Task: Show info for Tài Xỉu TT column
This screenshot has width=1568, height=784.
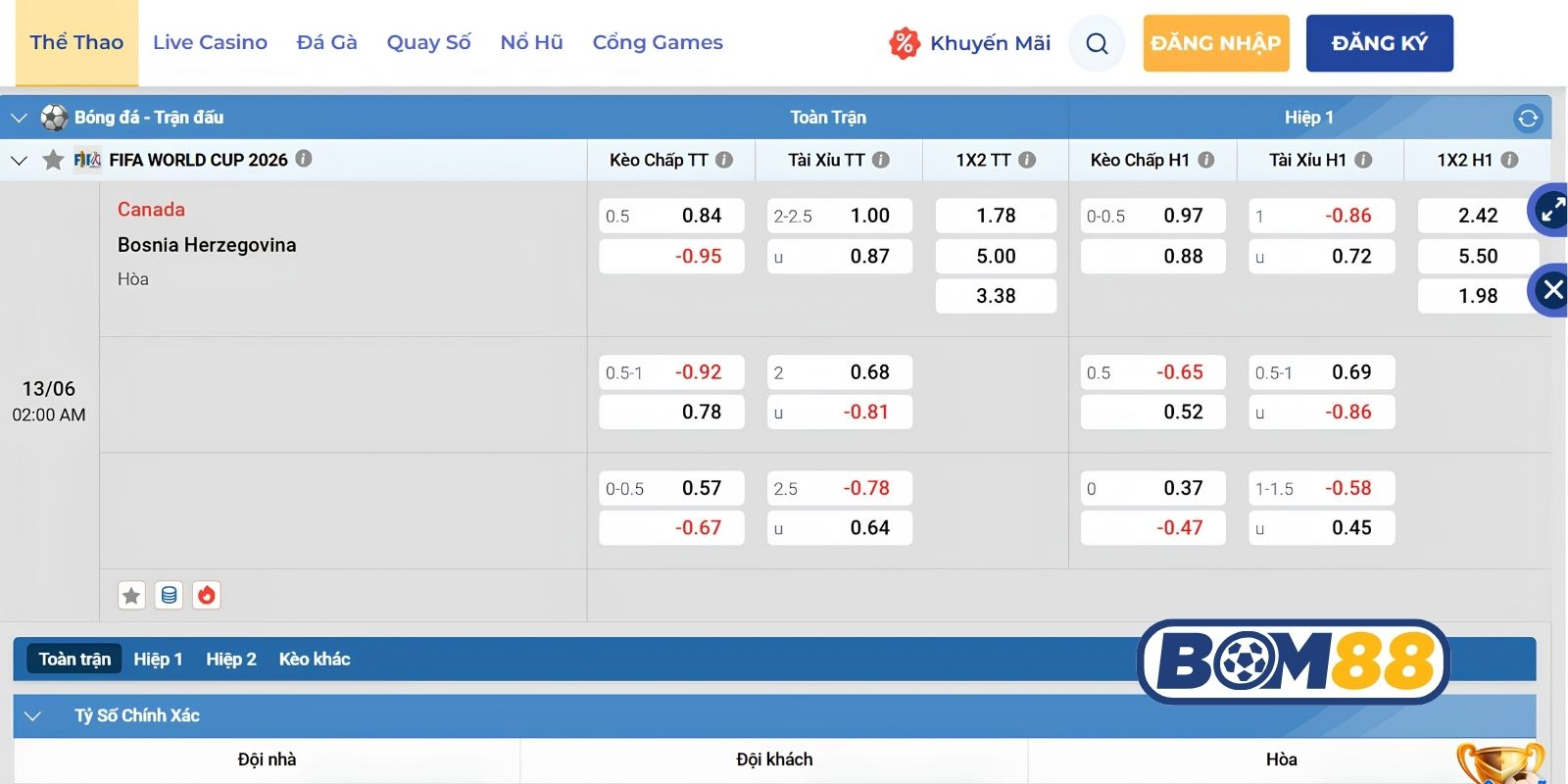Action: click(881, 160)
